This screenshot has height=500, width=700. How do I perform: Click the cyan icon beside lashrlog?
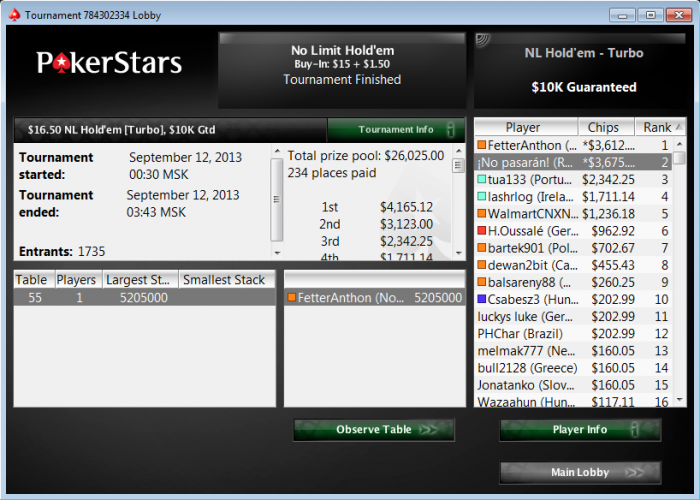pos(482,196)
